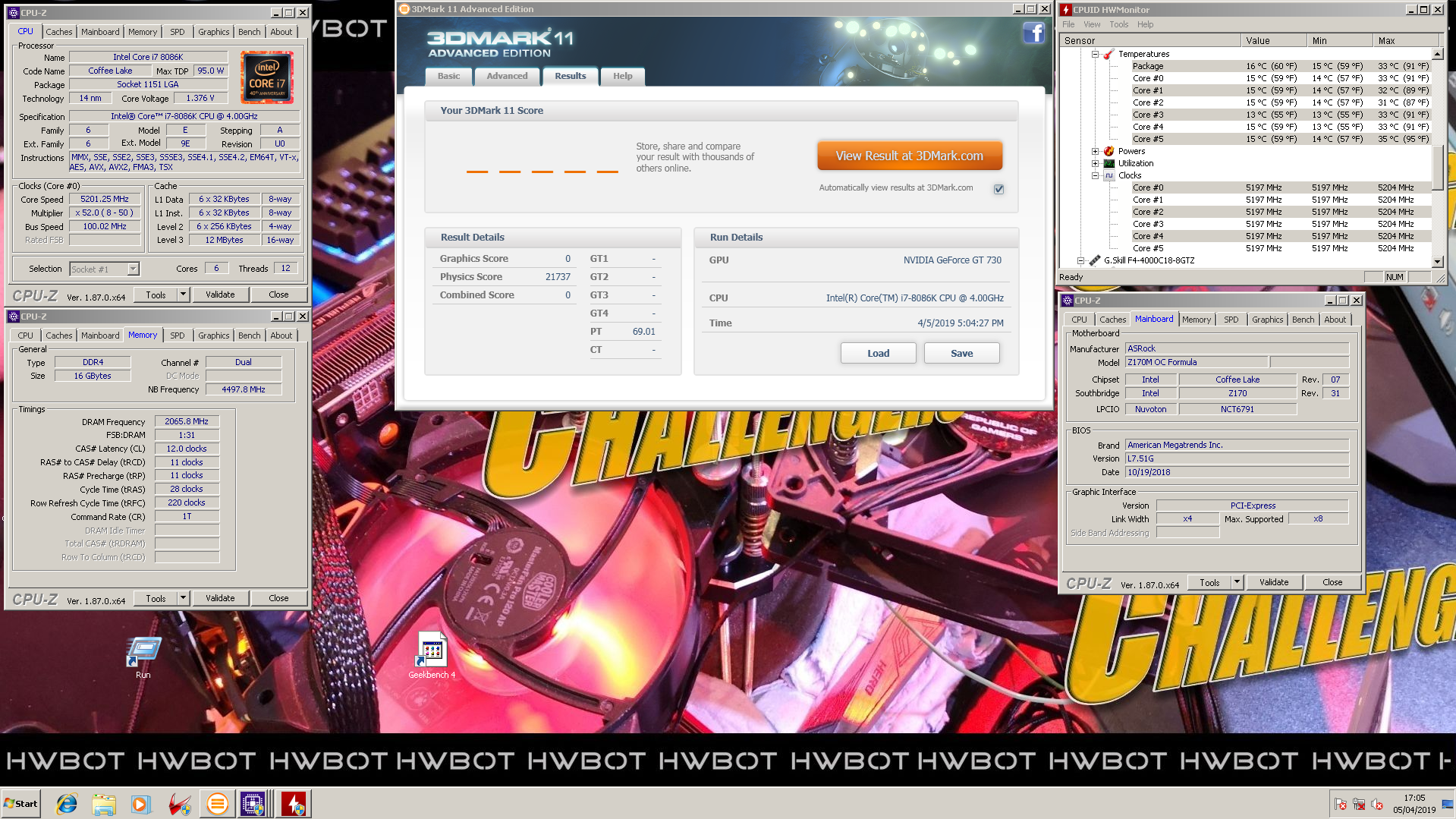This screenshot has width=1456, height=819.
Task: Expand the Utilization node in HWMonitor
Action: pyautogui.click(x=1095, y=163)
